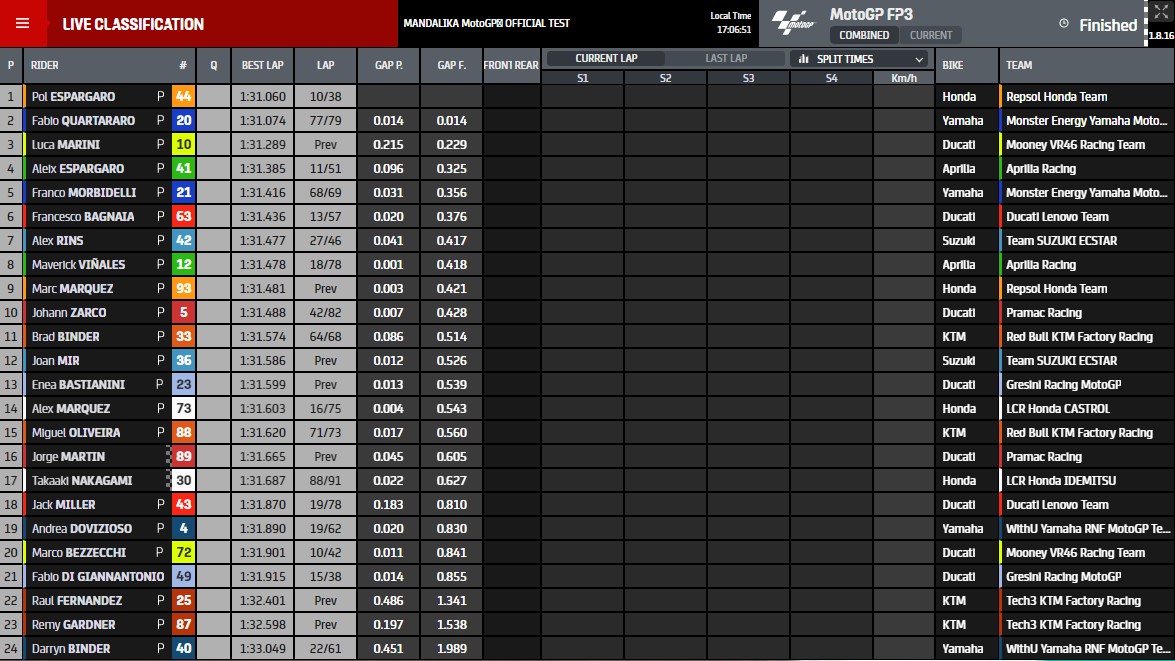Select rider Alex MARQUEZ
1175x661 pixels.
pyautogui.click(x=70, y=408)
